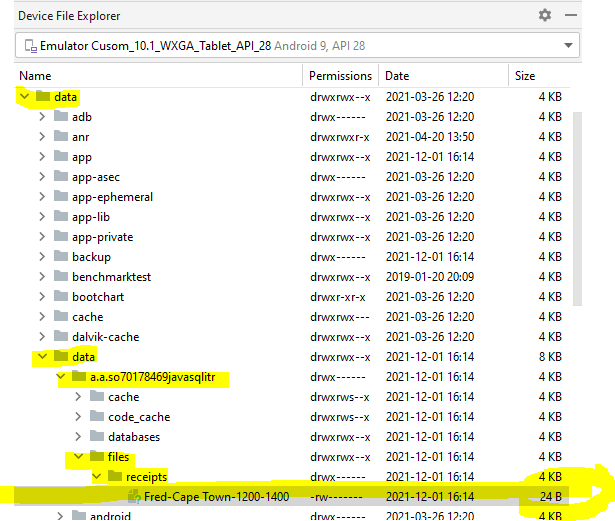
Task: Select the app-ephemeral folder icon
Action: pos(61,196)
